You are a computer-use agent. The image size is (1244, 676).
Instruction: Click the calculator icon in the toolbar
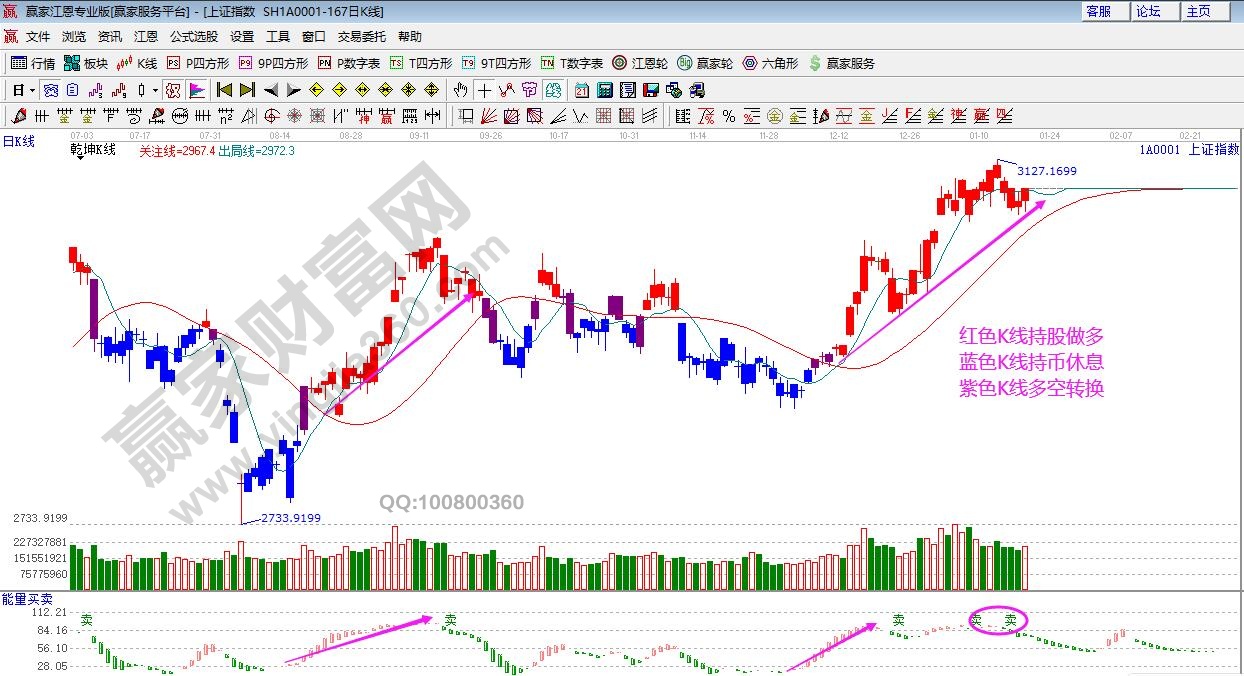click(604, 90)
